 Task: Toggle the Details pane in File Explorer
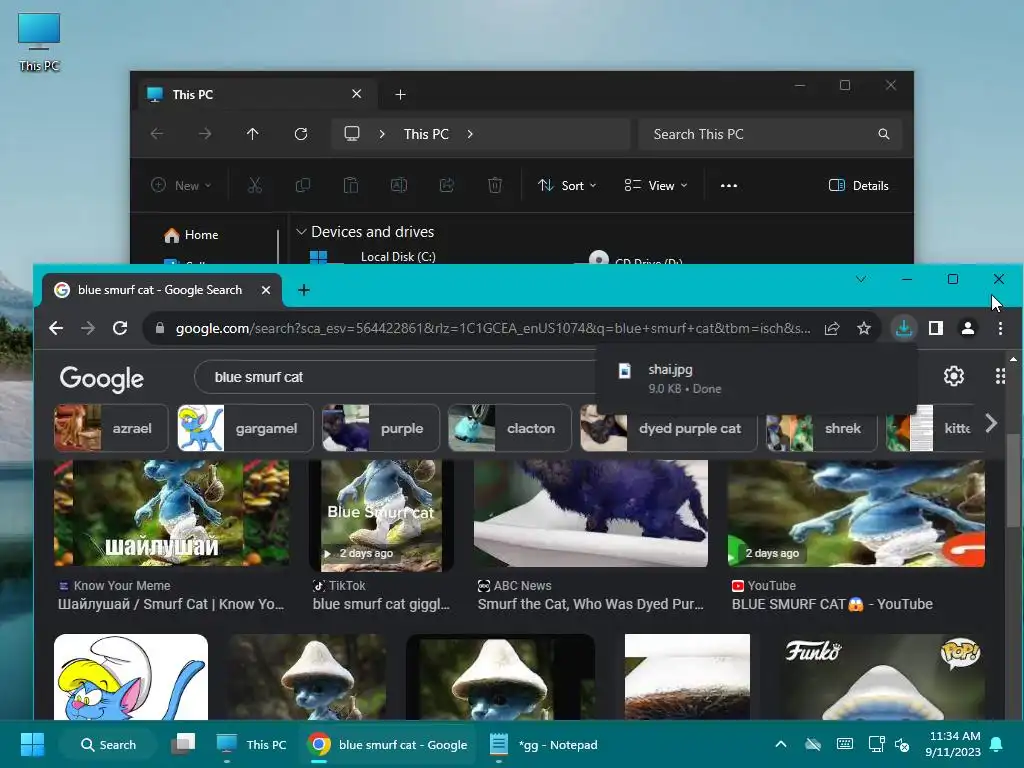(859, 185)
